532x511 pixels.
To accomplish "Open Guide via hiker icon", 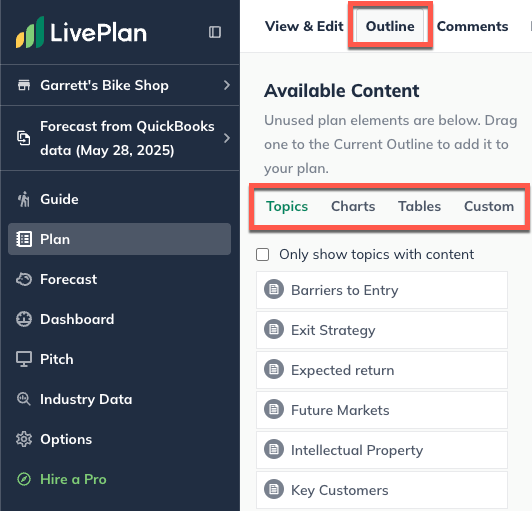I will (24, 199).
